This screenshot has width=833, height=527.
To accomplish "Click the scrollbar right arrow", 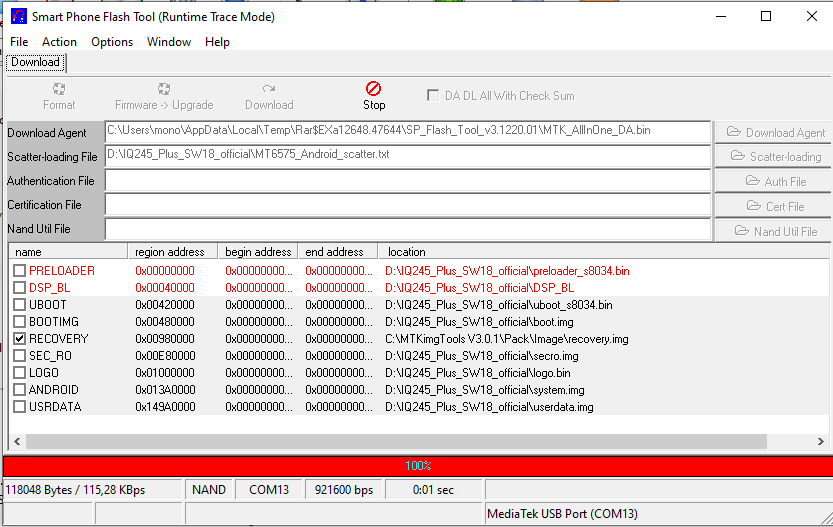I will point(821,441).
